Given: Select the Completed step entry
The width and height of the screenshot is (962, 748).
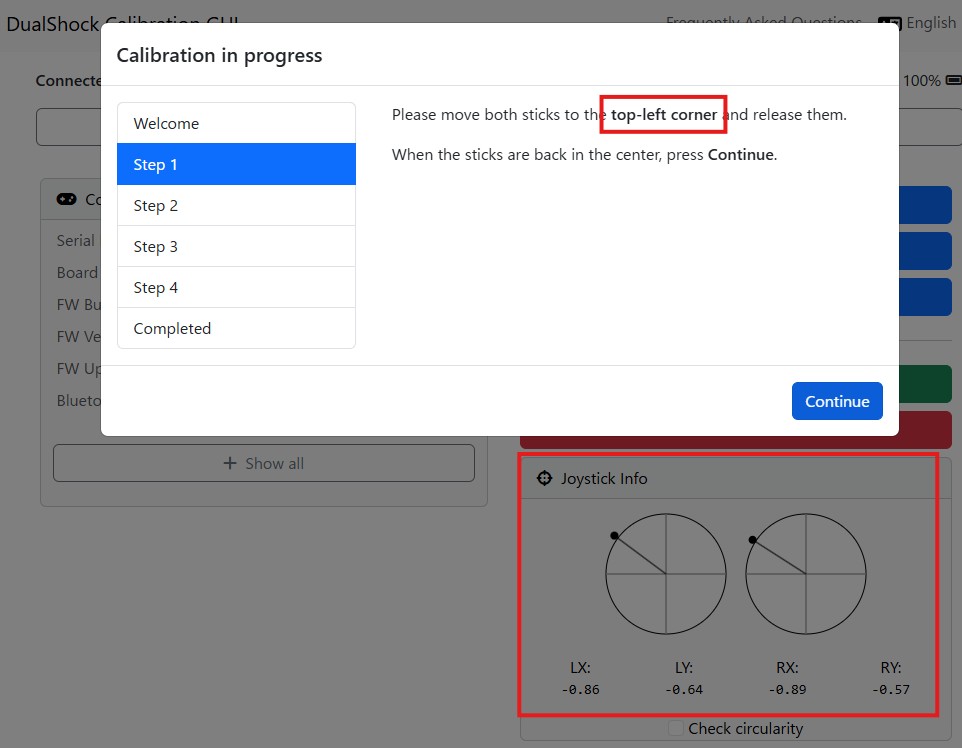Looking at the screenshot, I should click(x=236, y=329).
